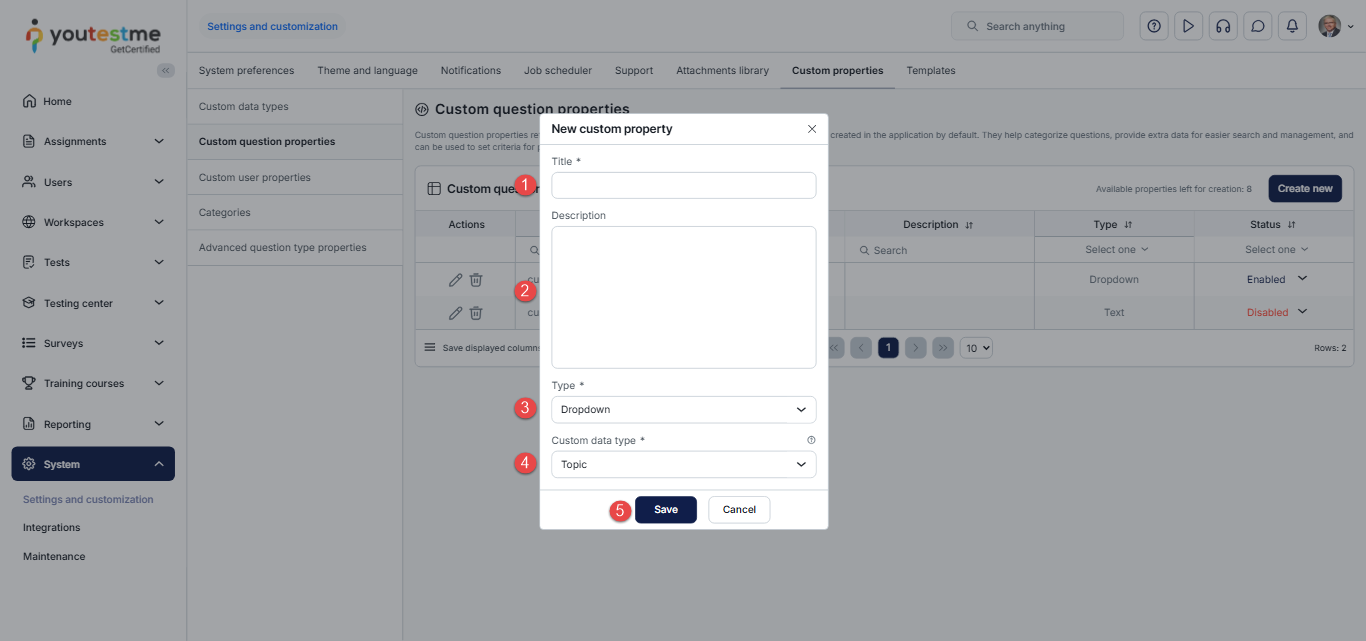This screenshot has height=641, width=1366.
Task: Open Custom data types section
Action: [295, 106]
